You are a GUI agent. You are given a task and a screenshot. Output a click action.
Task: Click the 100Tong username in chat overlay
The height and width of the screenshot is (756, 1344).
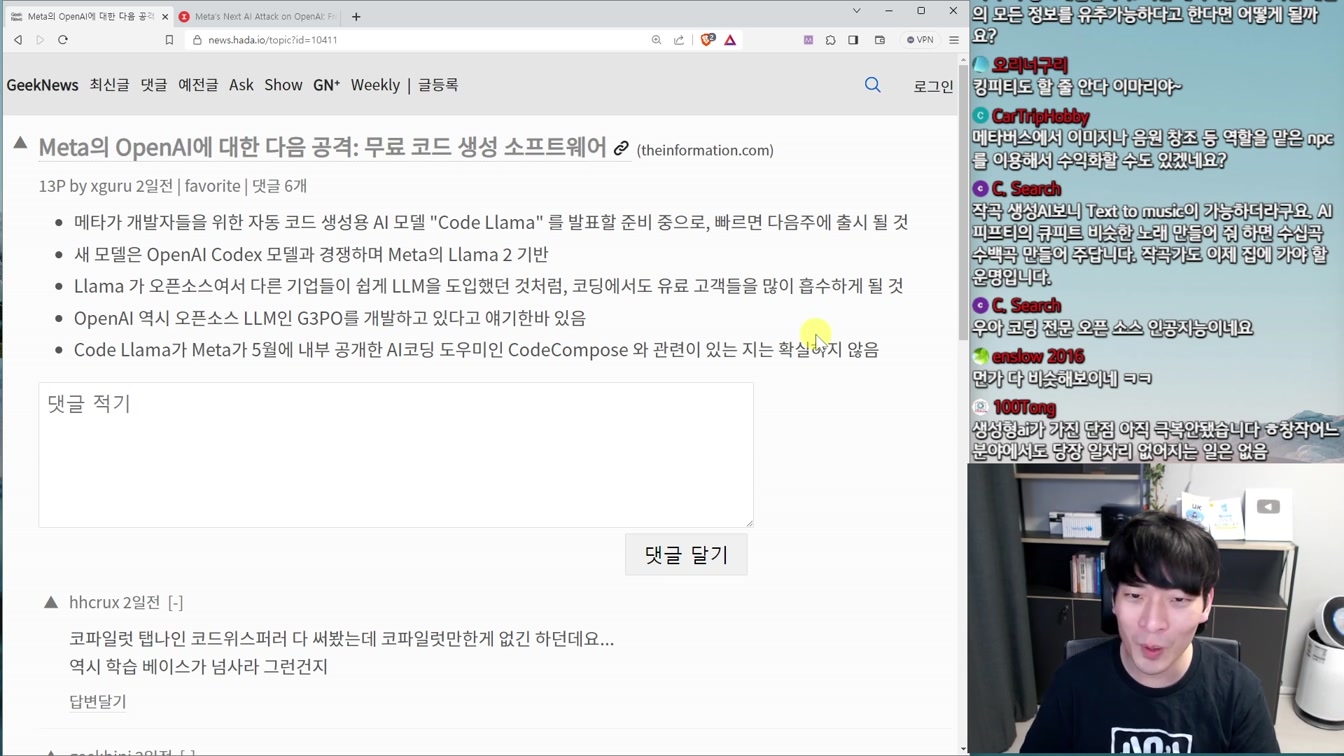[1025, 407]
